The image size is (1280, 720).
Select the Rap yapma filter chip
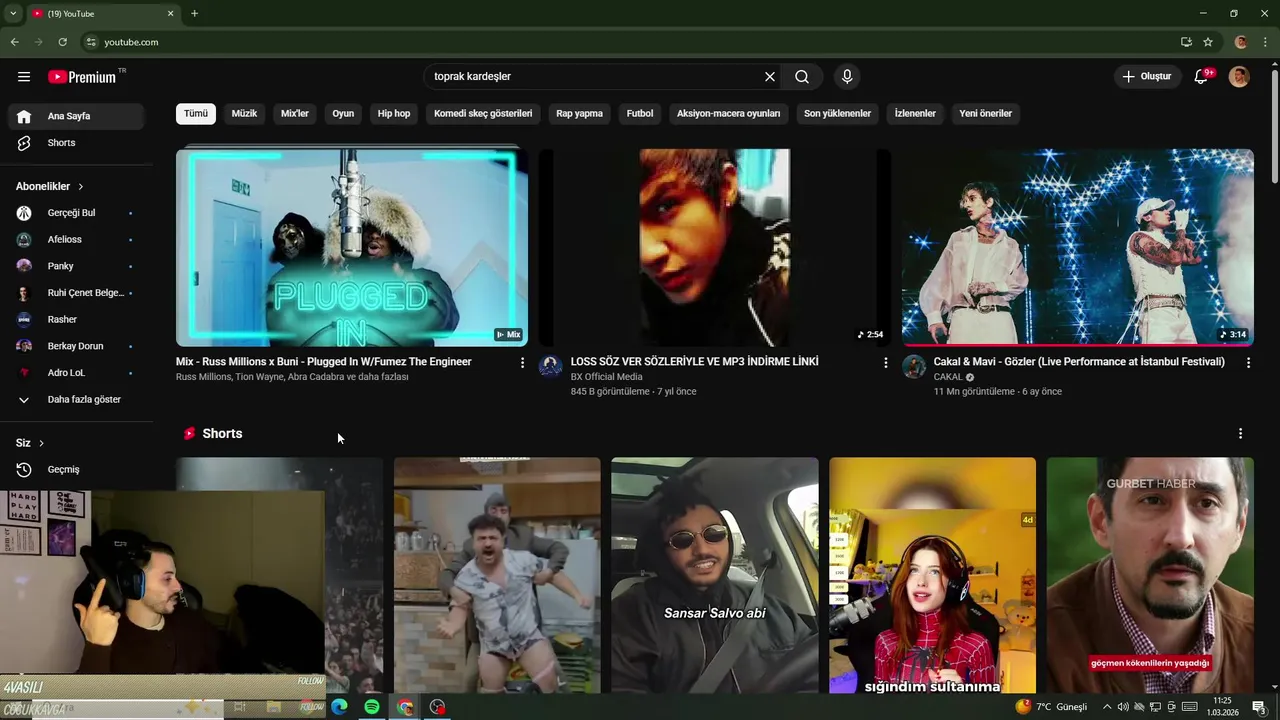click(579, 114)
